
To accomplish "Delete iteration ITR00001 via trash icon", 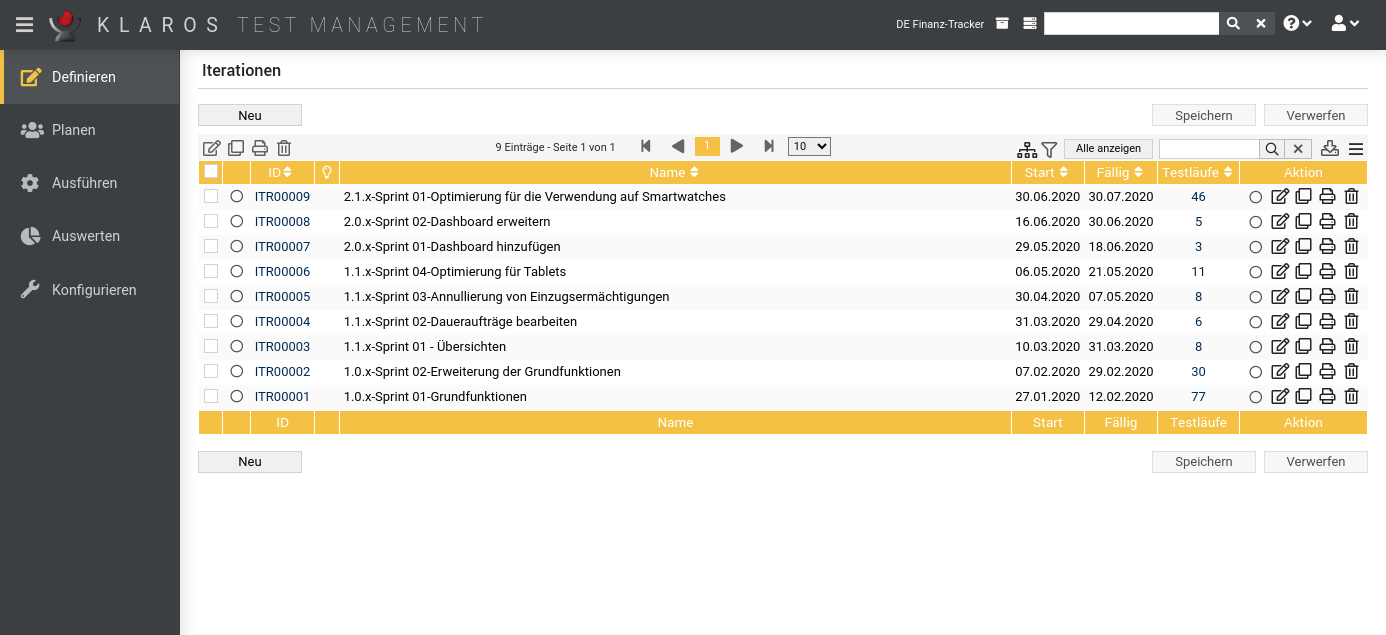I will pyautogui.click(x=1351, y=396).
